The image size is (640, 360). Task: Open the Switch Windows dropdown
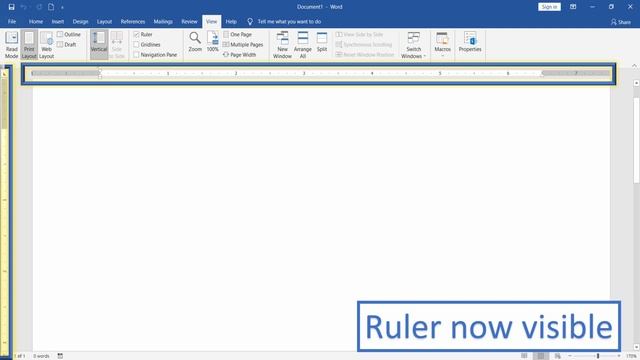coord(413,45)
